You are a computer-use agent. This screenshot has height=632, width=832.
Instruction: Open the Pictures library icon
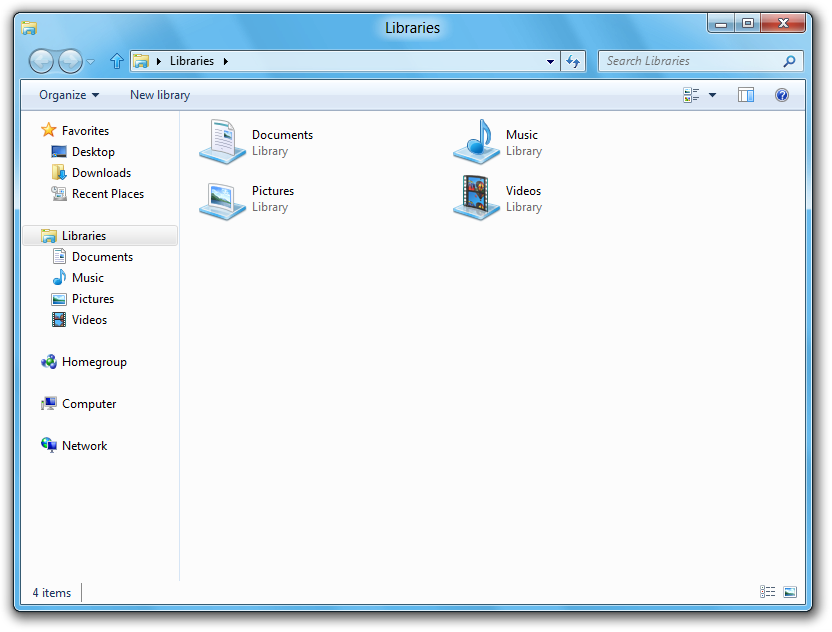(223, 198)
